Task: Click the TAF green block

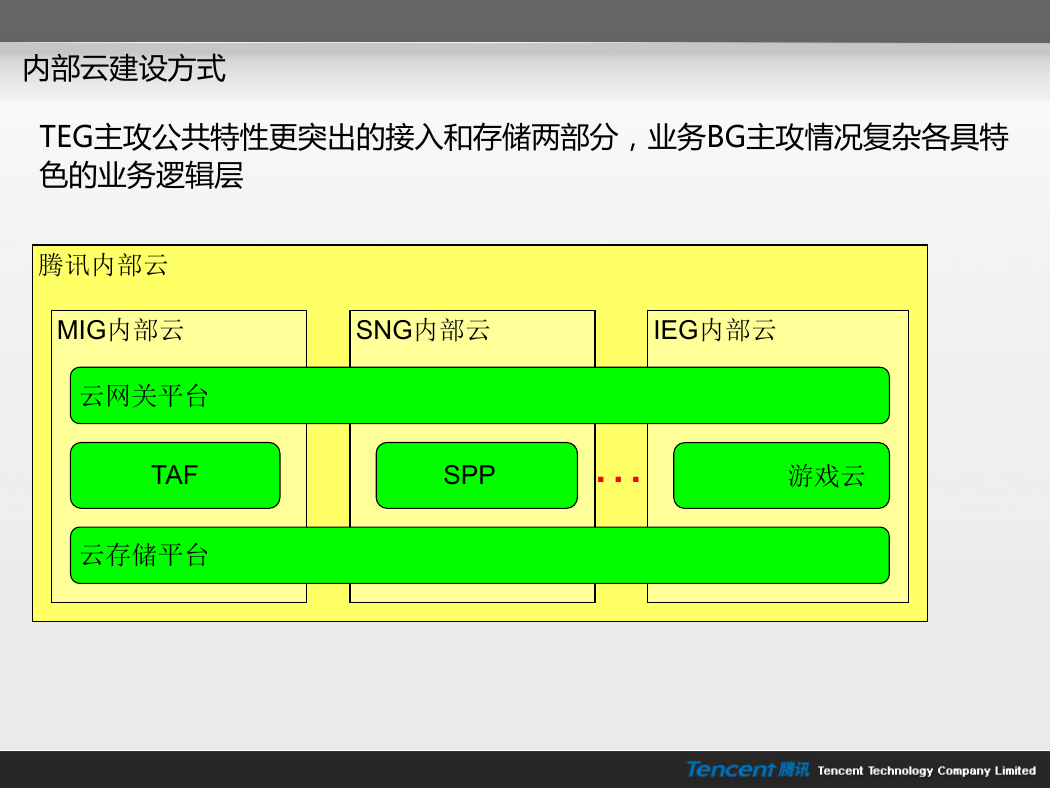Action: [x=175, y=475]
